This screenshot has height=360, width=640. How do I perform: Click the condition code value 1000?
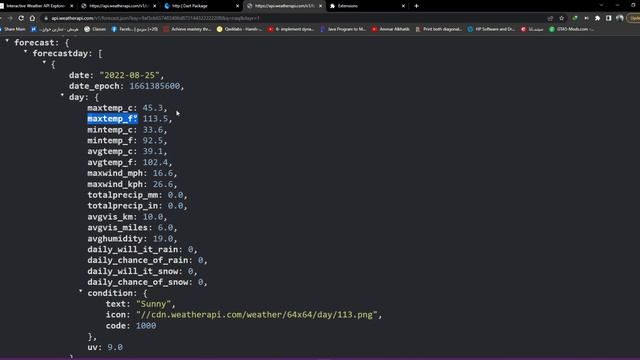146,326
